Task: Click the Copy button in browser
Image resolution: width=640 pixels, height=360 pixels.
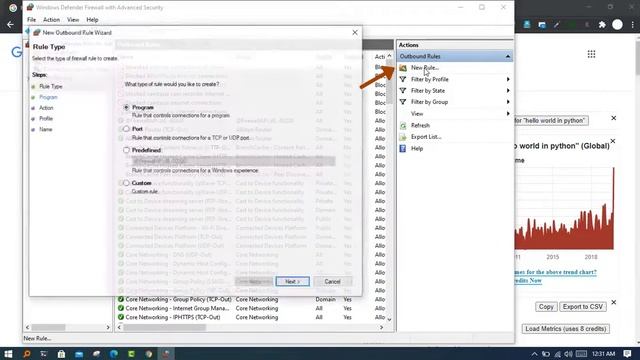Action: click(546, 307)
